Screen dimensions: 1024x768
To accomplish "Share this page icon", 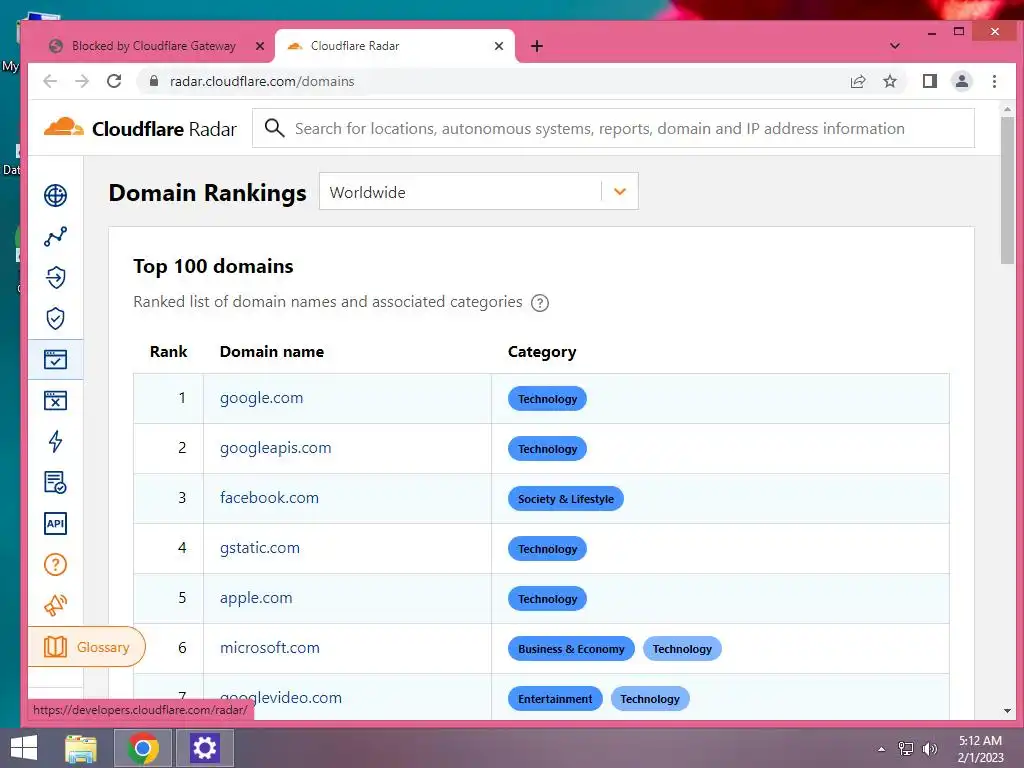I will pyautogui.click(x=857, y=81).
